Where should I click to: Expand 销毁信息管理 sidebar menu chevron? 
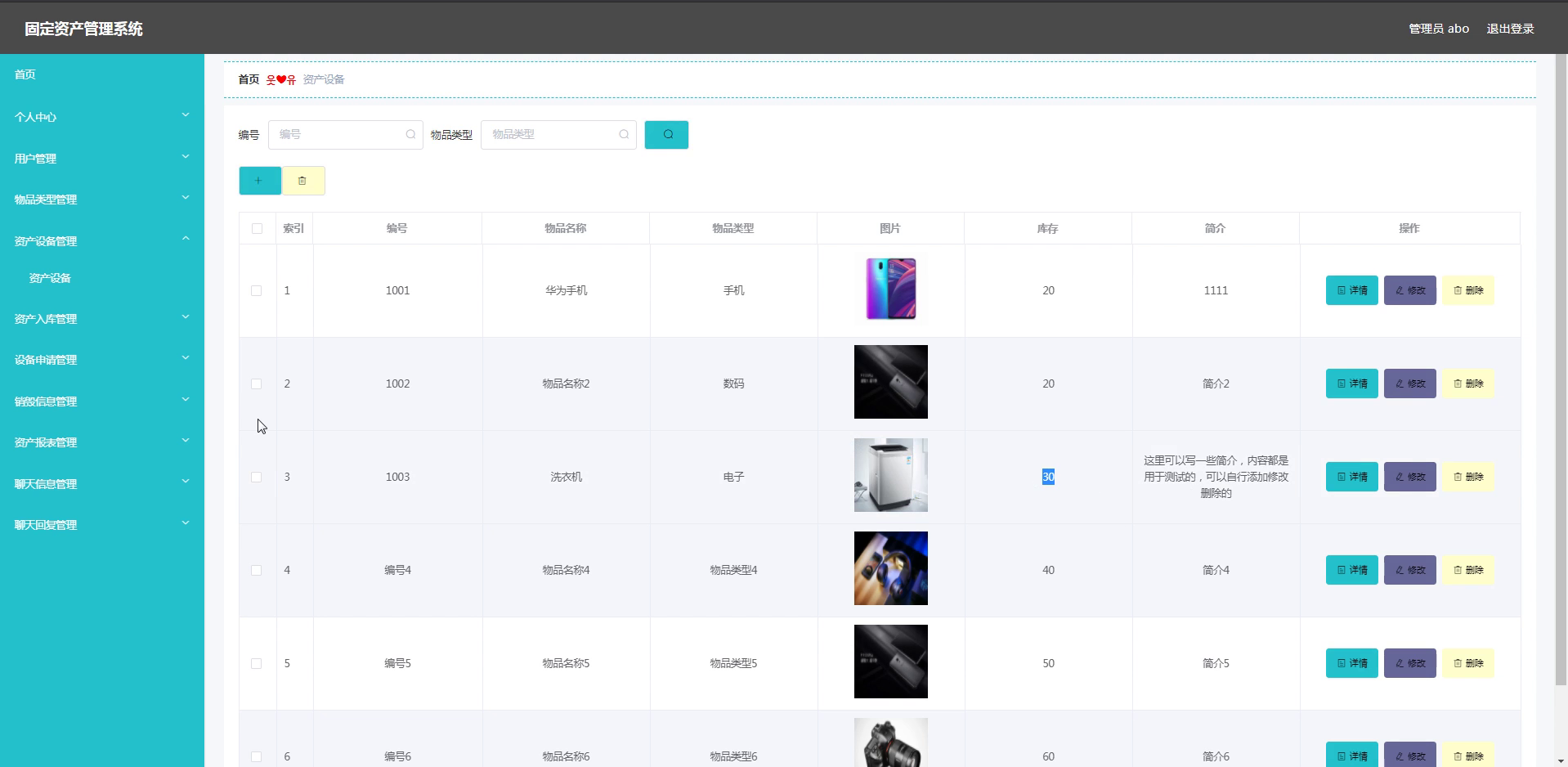click(186, 399)
